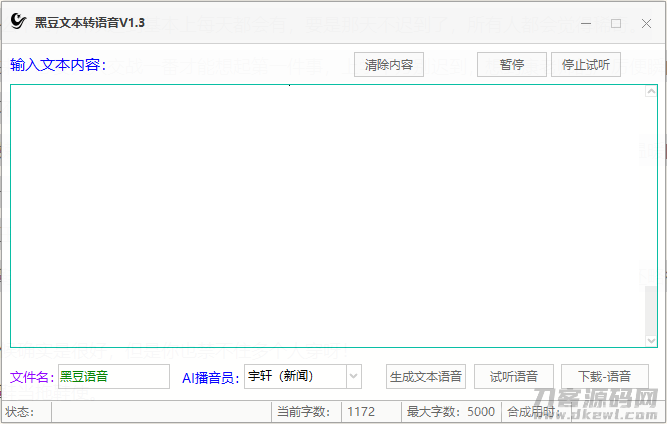
Task: Generate audio with 生成文本语音 button
Action: (x=426, y=376)
